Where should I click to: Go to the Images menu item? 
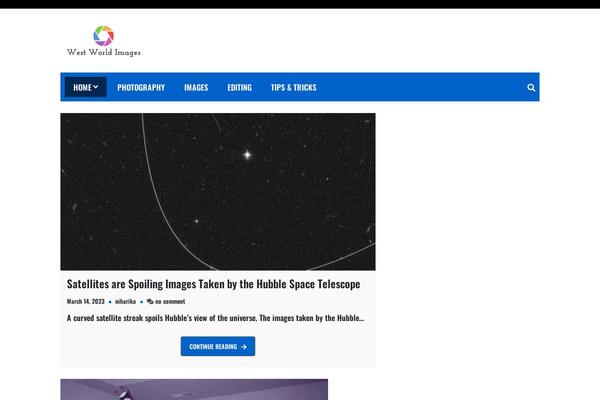(x=196, y=88)
